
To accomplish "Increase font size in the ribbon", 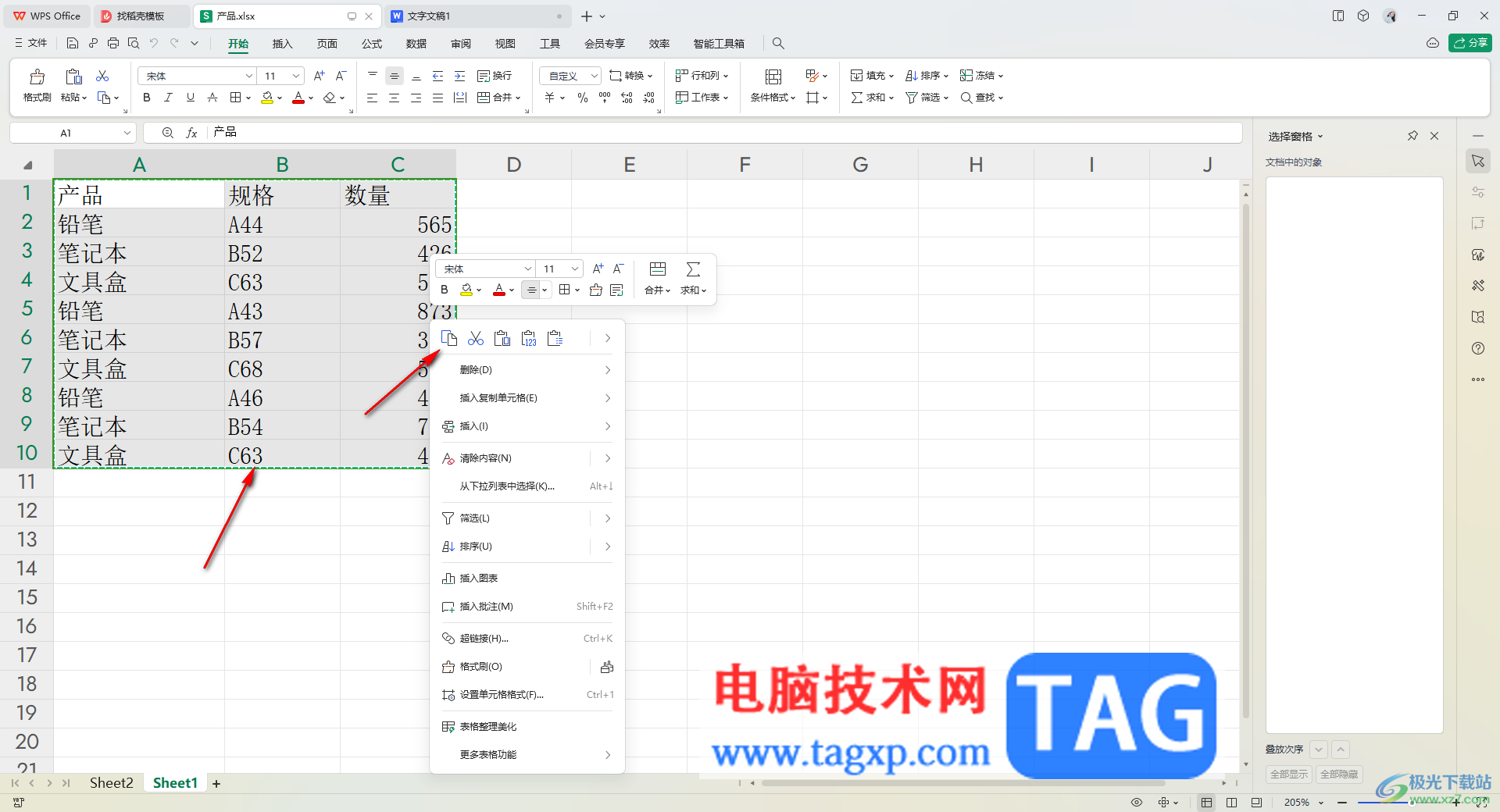I will (319, 76).
